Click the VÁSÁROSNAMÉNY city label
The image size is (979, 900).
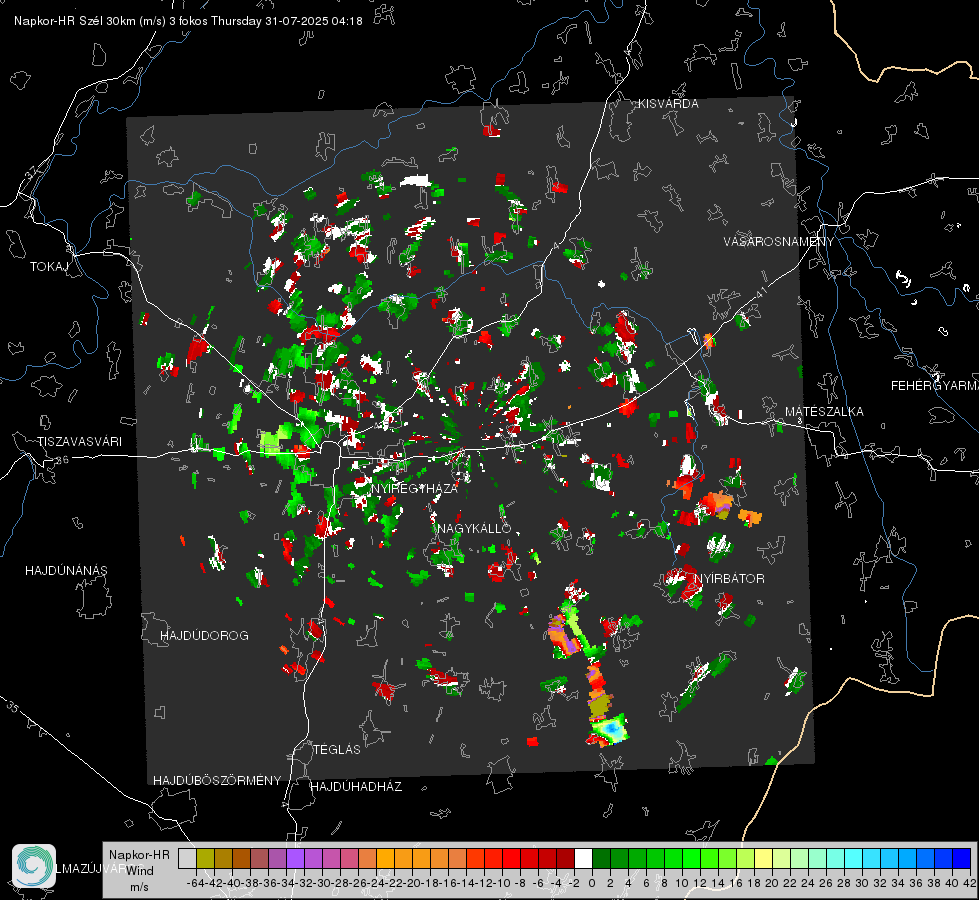[779, 242]
